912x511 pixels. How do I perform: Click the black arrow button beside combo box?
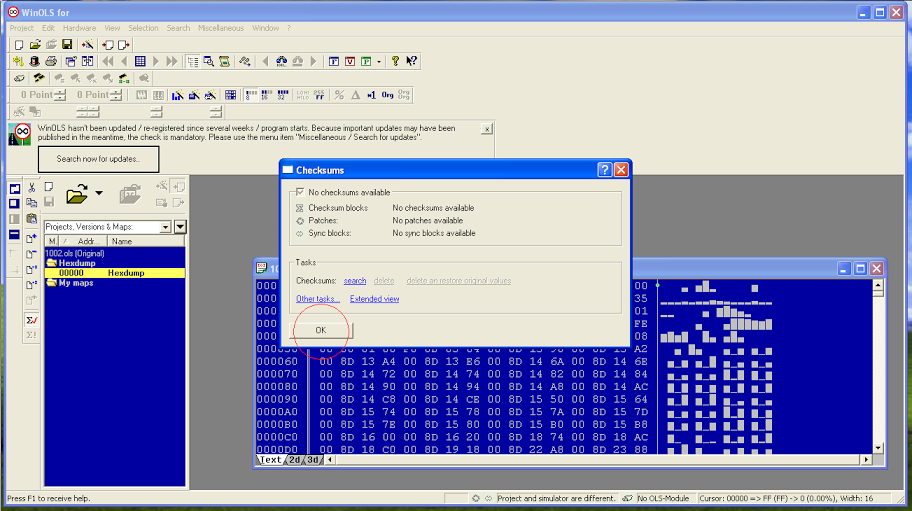180,227
